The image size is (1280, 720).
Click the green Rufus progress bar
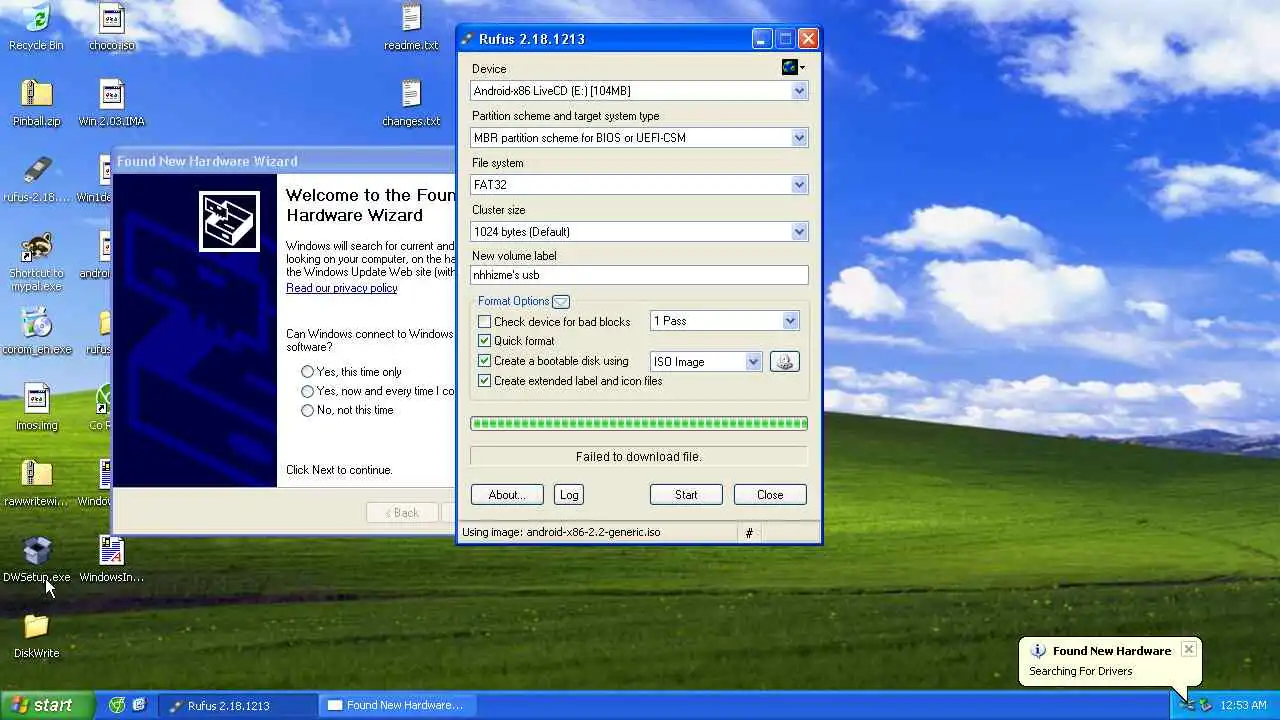(x=639, y=423)
